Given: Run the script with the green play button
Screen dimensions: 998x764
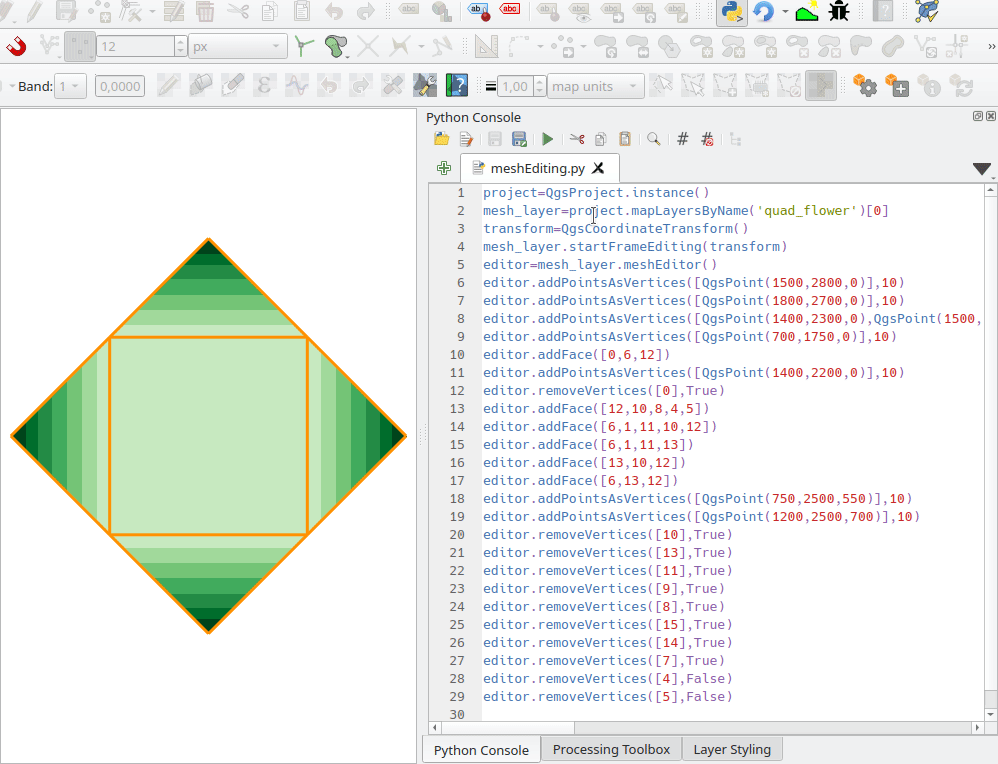Looking at the screenshot, I should (x=547, y=140).
